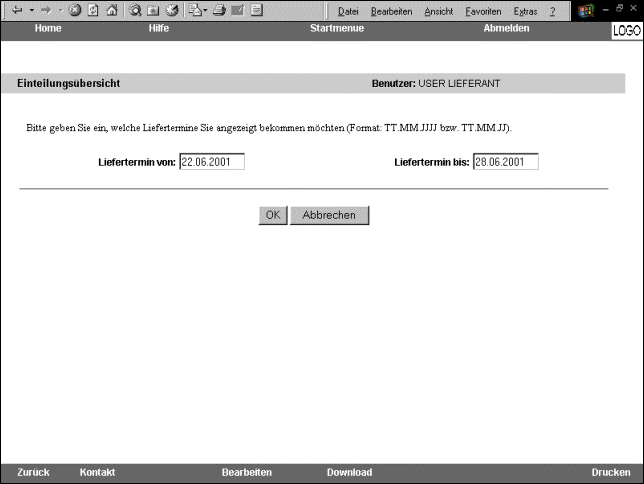Click the Download link
This screenshot has width=644, height=484.
tap(350, 472)
